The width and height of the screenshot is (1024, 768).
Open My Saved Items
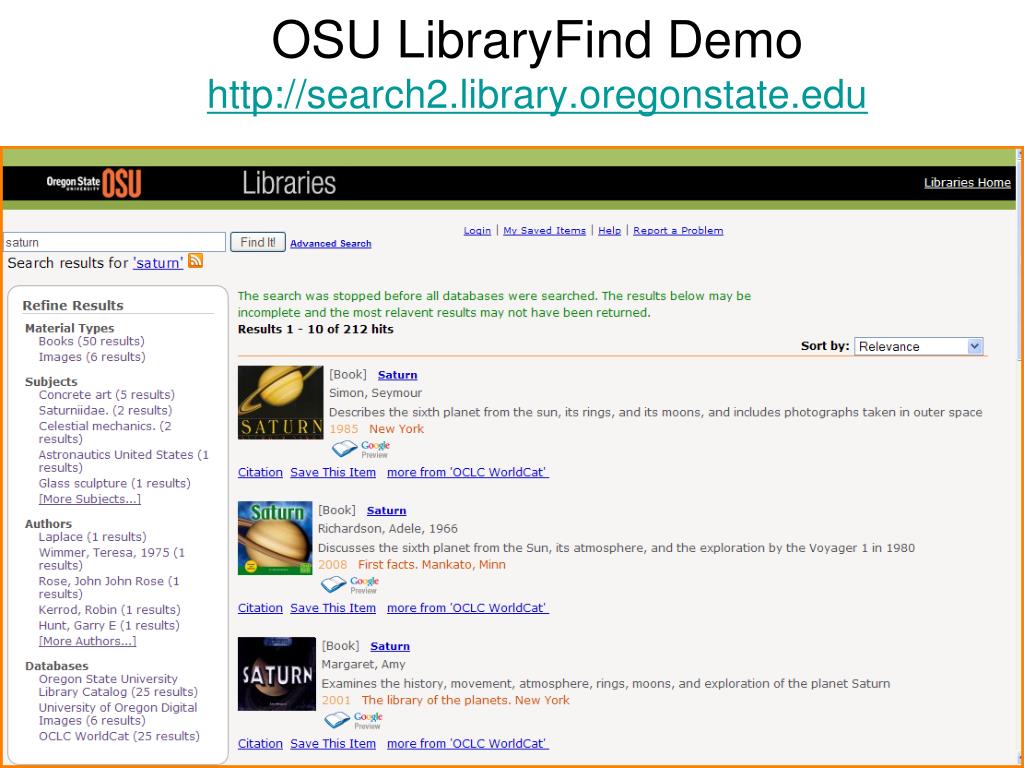(x=545, y=231)
